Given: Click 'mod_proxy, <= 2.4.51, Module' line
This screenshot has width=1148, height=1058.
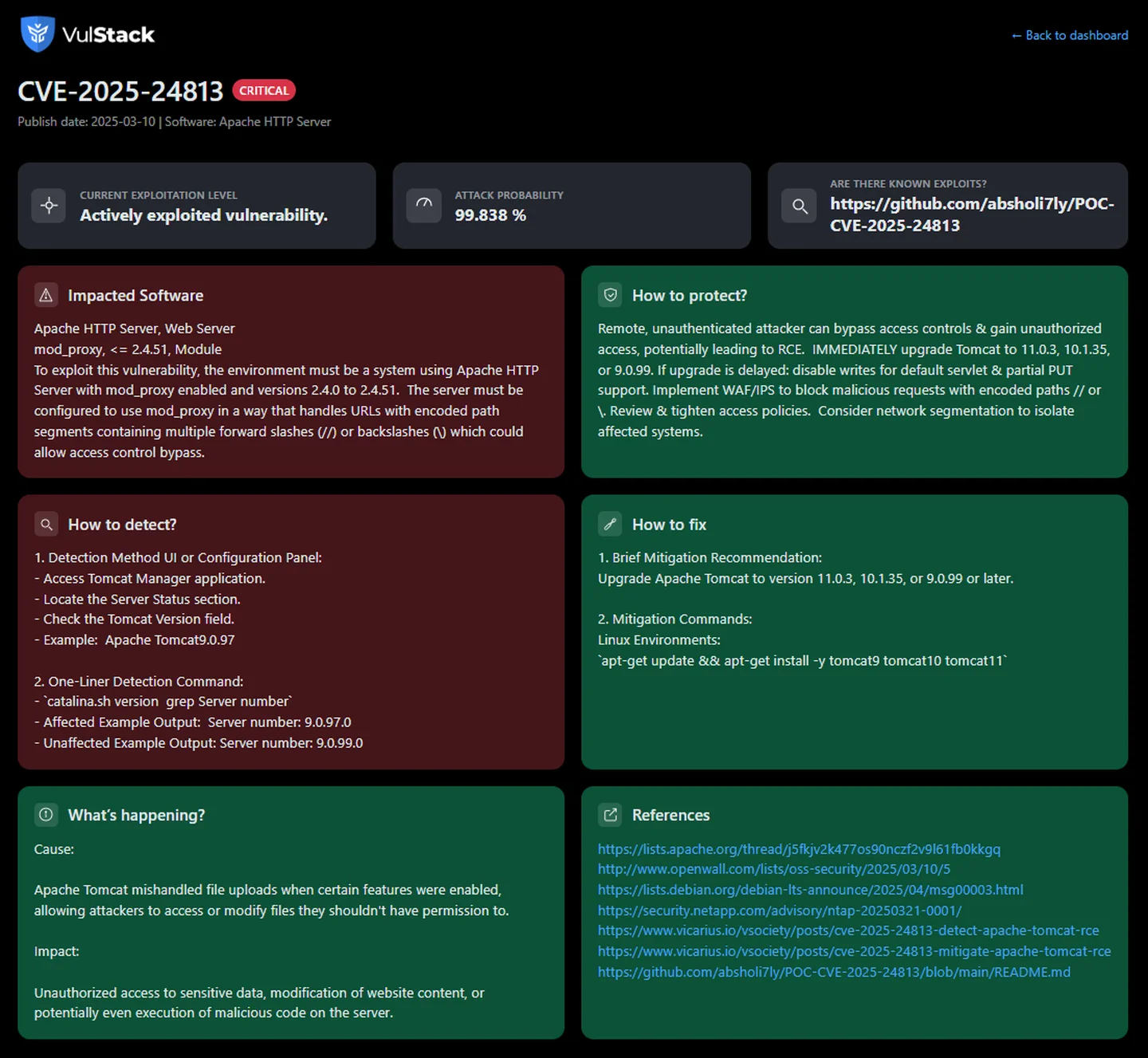Looking at the screenshot, I should pyautogui.click(x=128, y=349).
